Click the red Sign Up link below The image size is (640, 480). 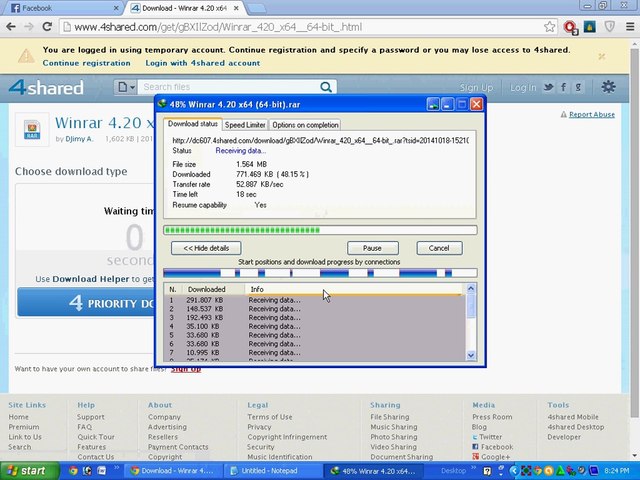[x=186, y=369]
